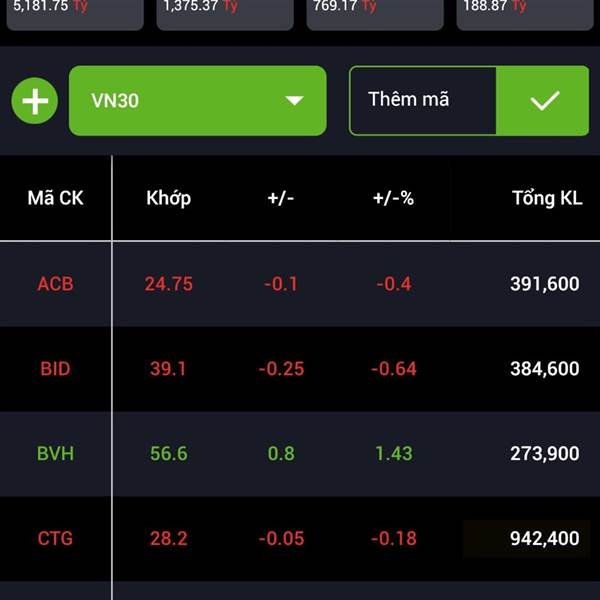The height and width of the screenshot is (600, 600).
Task: Sort by 'Khớp' column header
Action: pos(168,198)
